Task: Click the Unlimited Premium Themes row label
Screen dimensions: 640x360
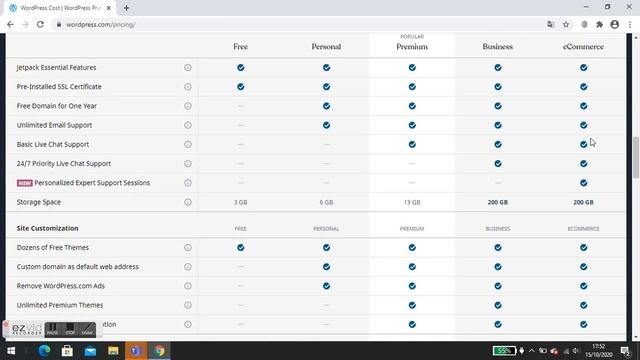Action: pos(60,305)
